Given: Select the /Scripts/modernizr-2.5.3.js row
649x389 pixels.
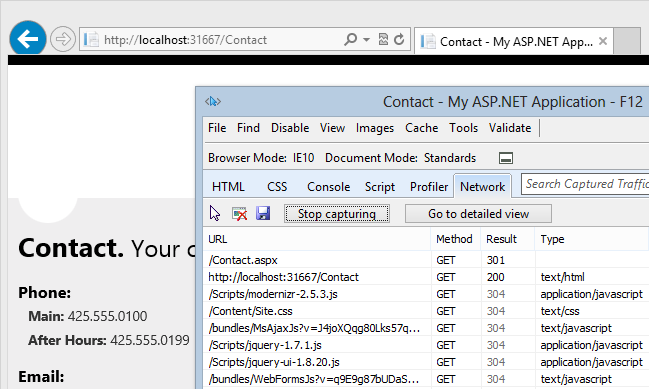Looking at the screenshot, I should (x=426, y=294).
